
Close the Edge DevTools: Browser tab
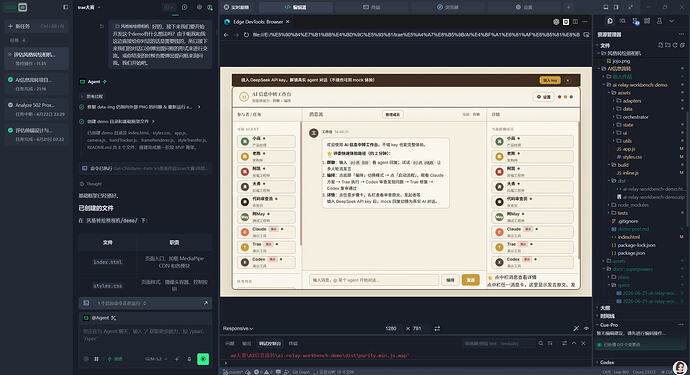[288, 22]
